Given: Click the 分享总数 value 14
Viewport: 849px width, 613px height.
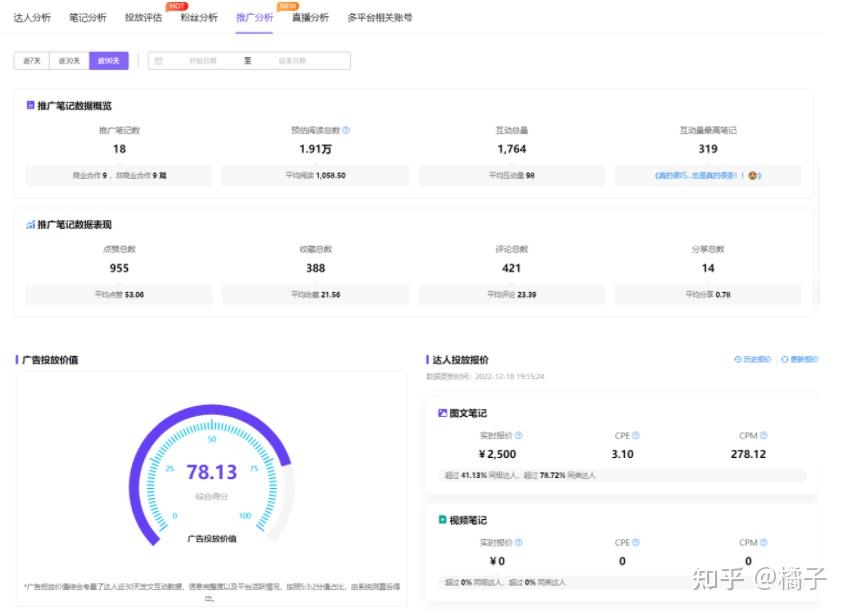Looking at the screenshot, I should (708, 268).
